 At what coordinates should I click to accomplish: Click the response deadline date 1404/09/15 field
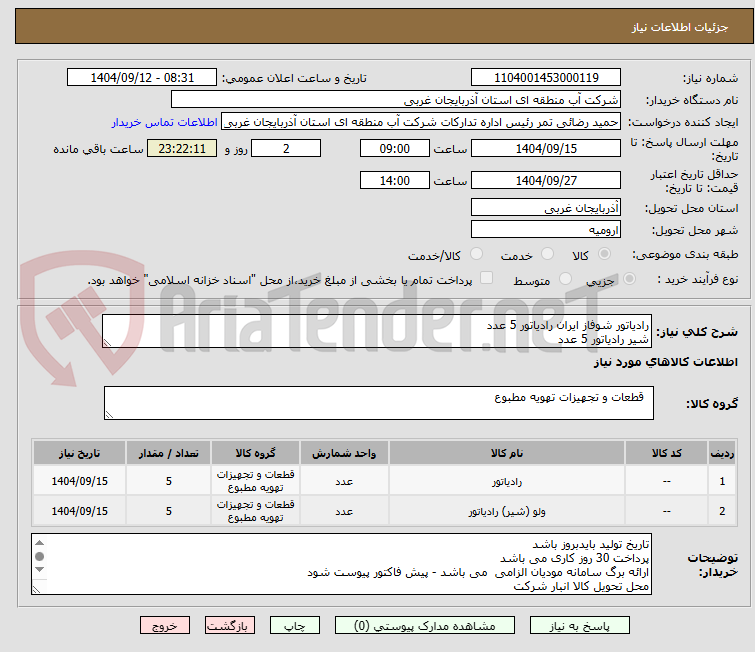click(546, 148)
